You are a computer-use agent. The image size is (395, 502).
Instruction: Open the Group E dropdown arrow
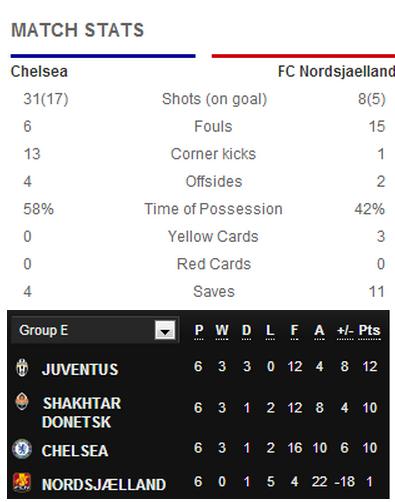[x=165, y=330]
